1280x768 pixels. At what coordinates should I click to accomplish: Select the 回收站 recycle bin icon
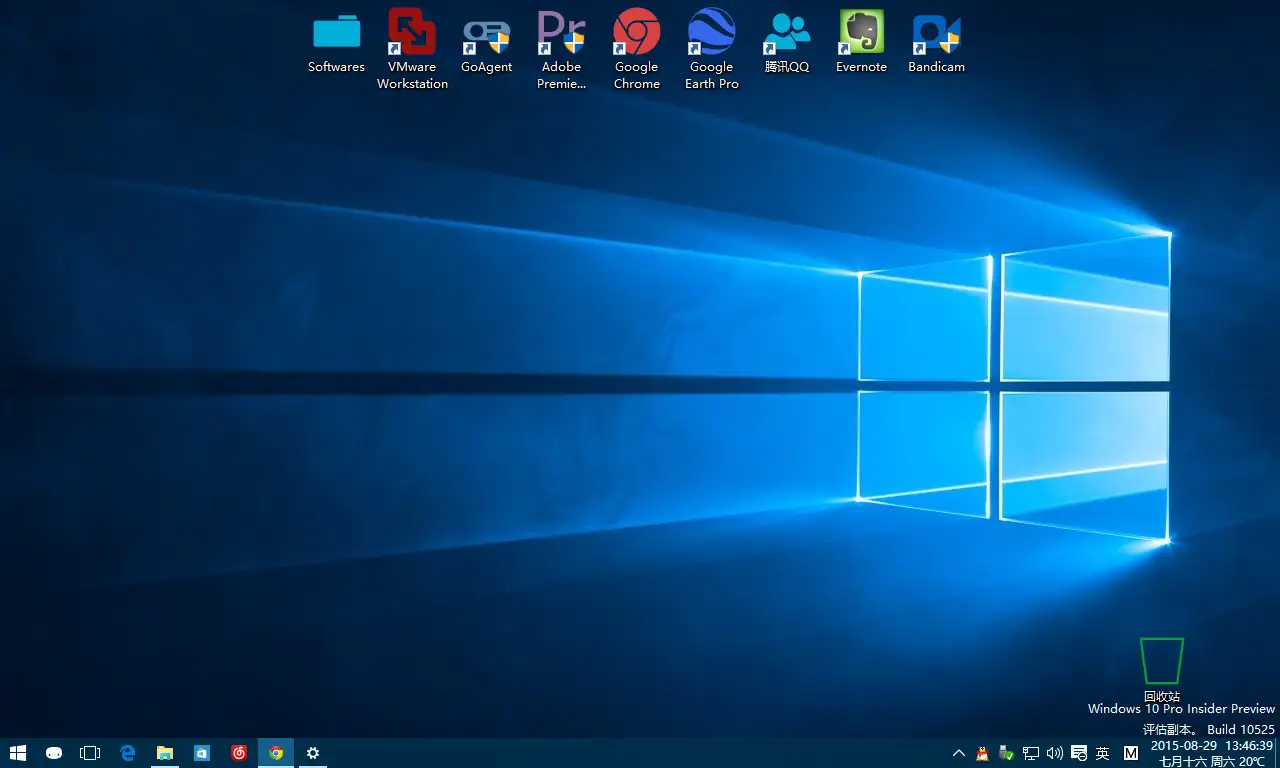pyautogui.click(x=1162, y=670)
